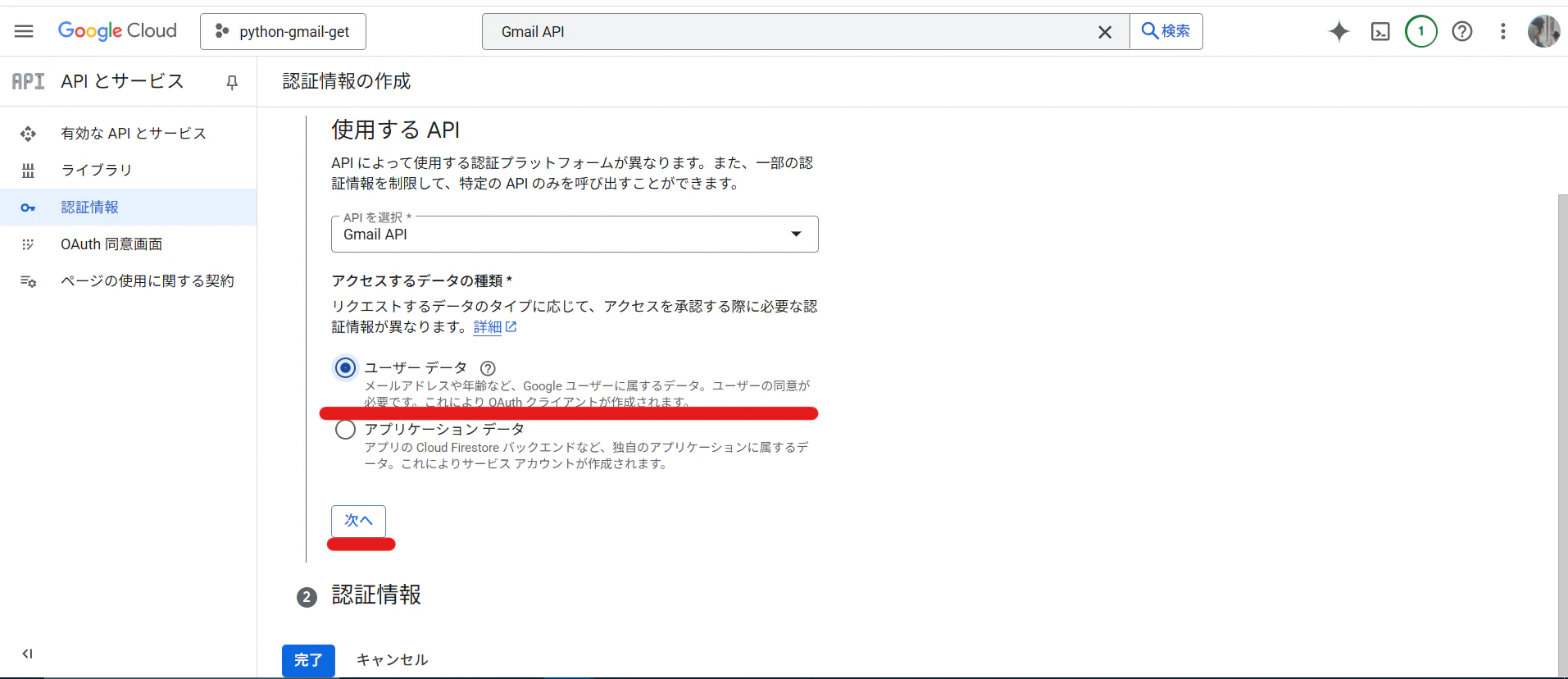Viewport: 1568px width, 679px height.
Task: Select the ユーザー データ radio button
Action: click(x=346, y=367)
